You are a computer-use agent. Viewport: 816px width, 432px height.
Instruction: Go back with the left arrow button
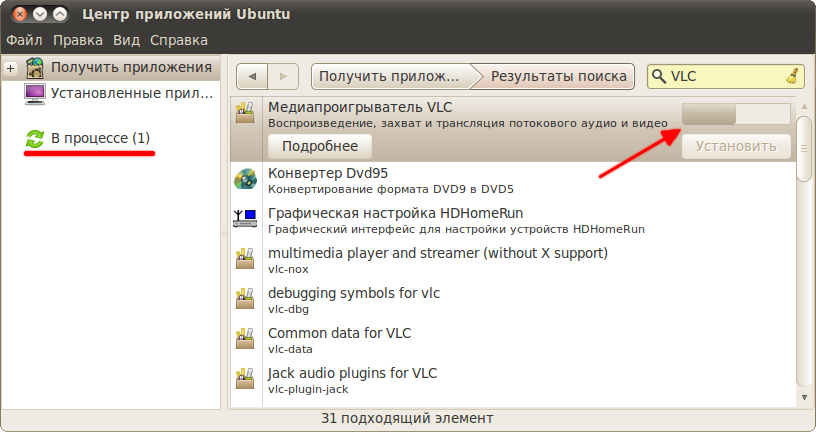click(252, 77)
